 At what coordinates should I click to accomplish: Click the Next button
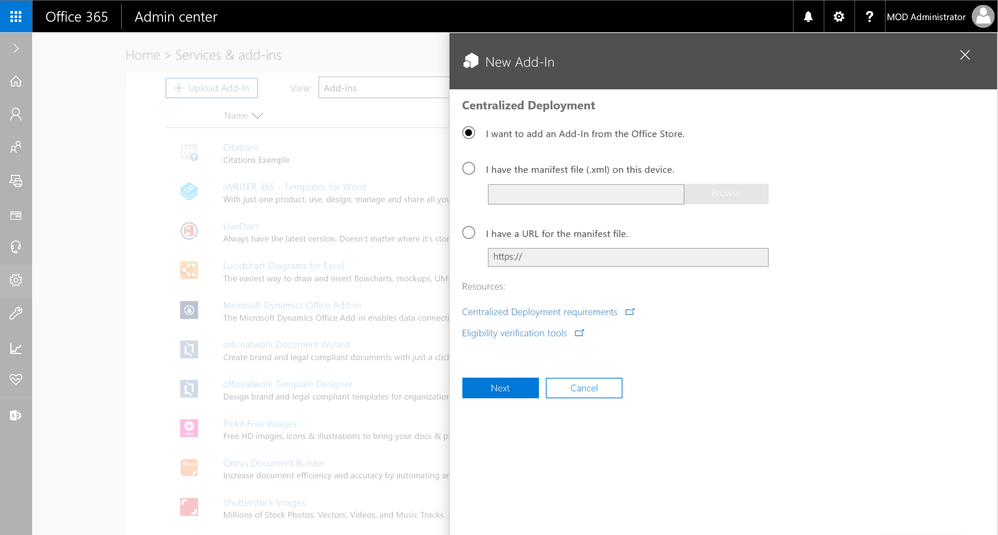pos(500,388)
